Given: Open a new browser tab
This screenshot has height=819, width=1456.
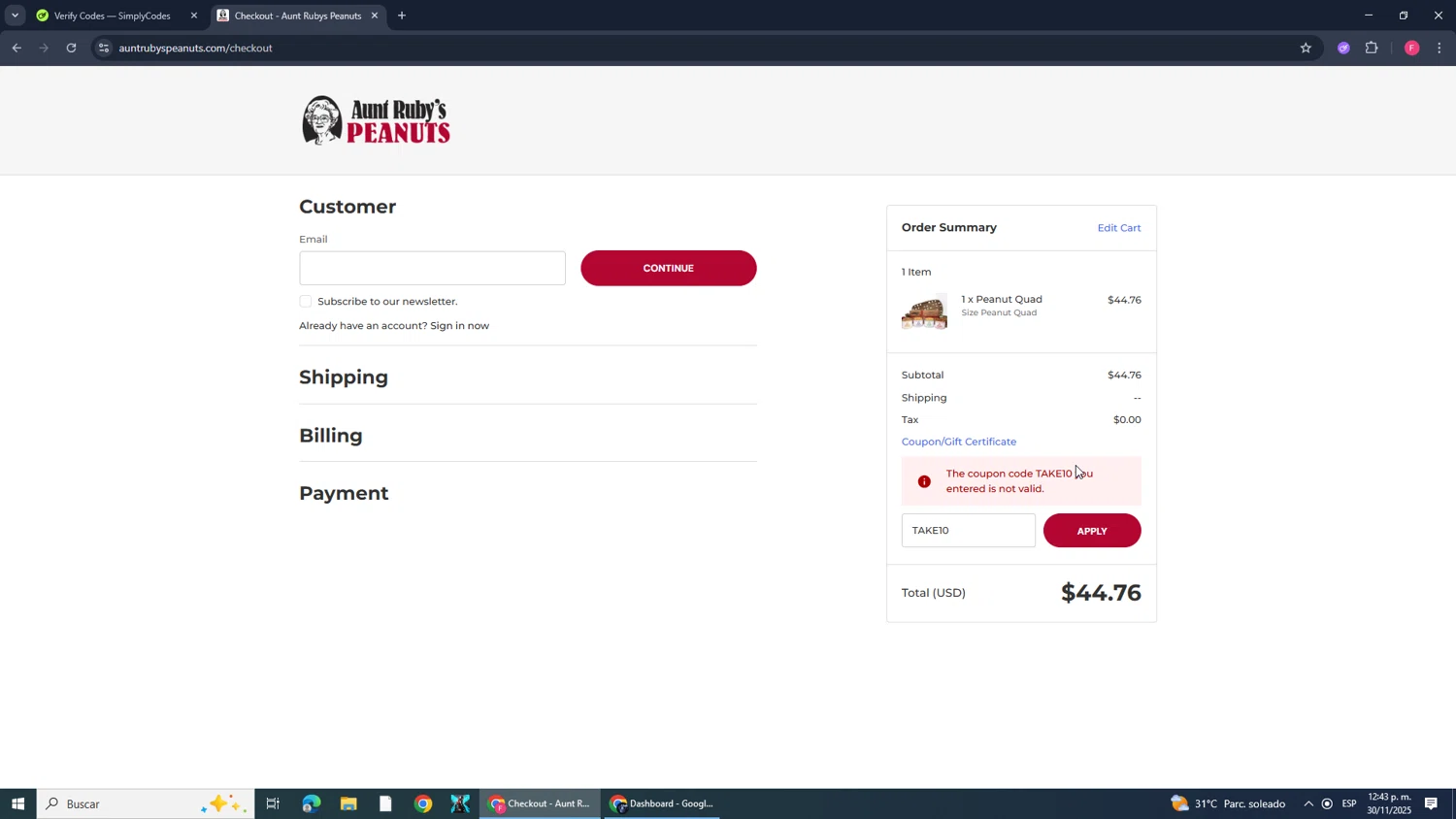Looking at the screenshot, I should pyautogui.click(x=402, y=16).
